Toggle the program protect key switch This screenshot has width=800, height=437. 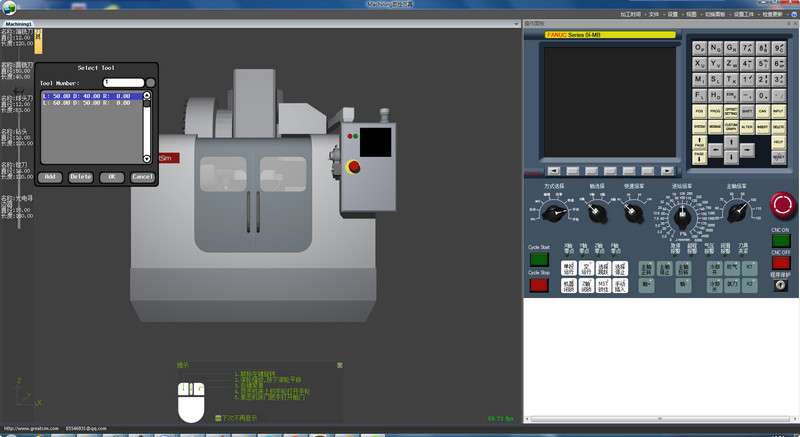pos(780,286)
